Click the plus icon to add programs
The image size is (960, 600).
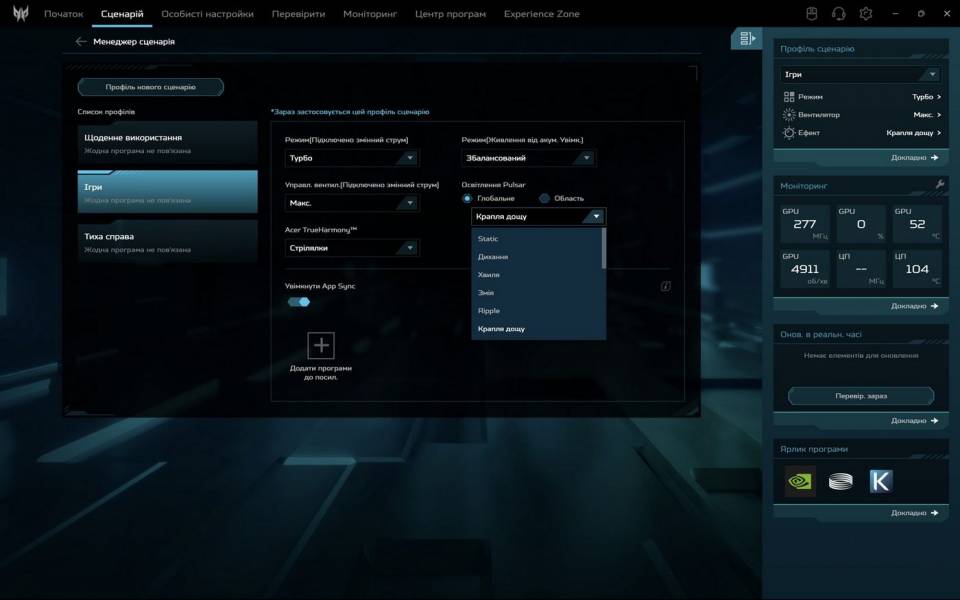321,346
